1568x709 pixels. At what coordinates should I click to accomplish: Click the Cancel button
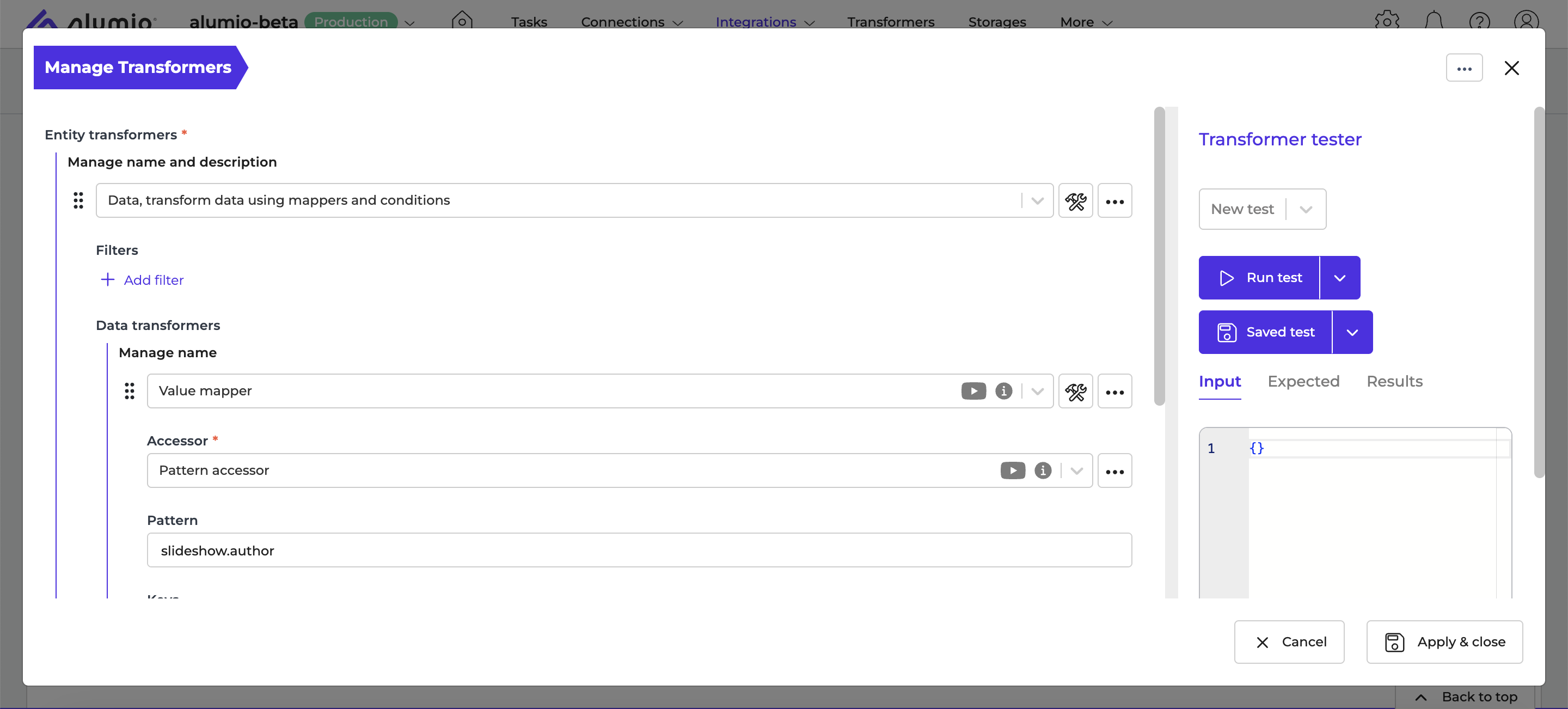[x=1289, y=641]
